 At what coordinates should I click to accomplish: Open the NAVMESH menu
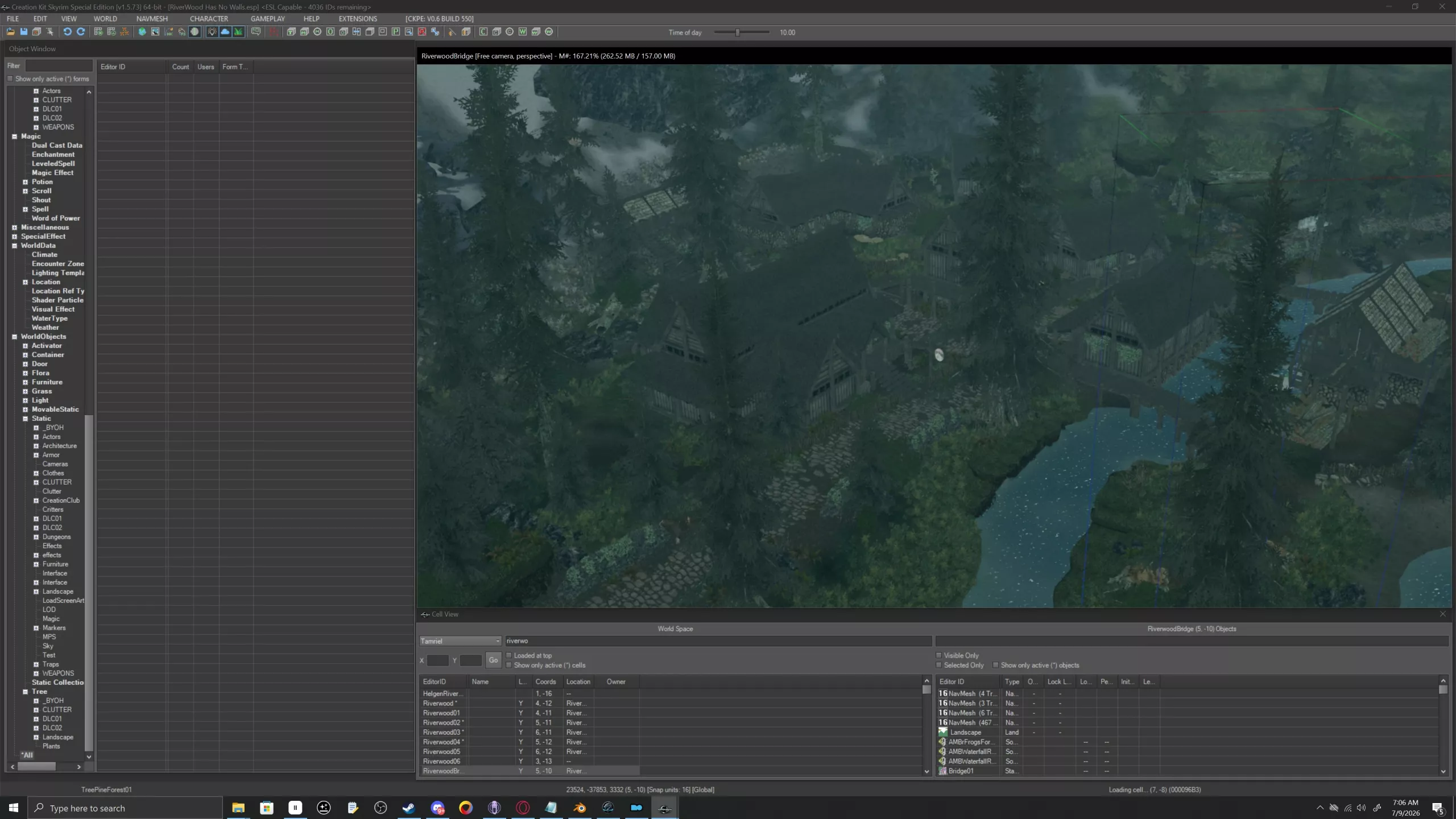click(x=152, y=19)
